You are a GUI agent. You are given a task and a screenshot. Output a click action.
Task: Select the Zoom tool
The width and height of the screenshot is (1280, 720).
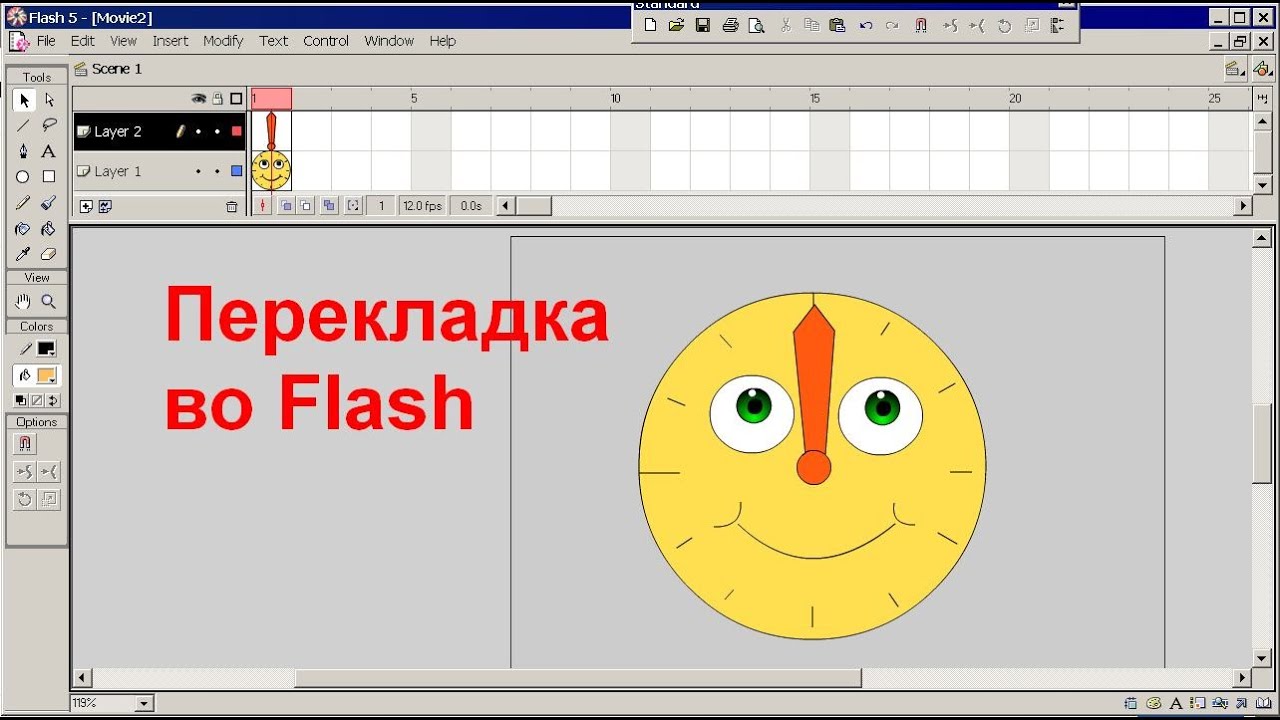(x=49, y=302)
